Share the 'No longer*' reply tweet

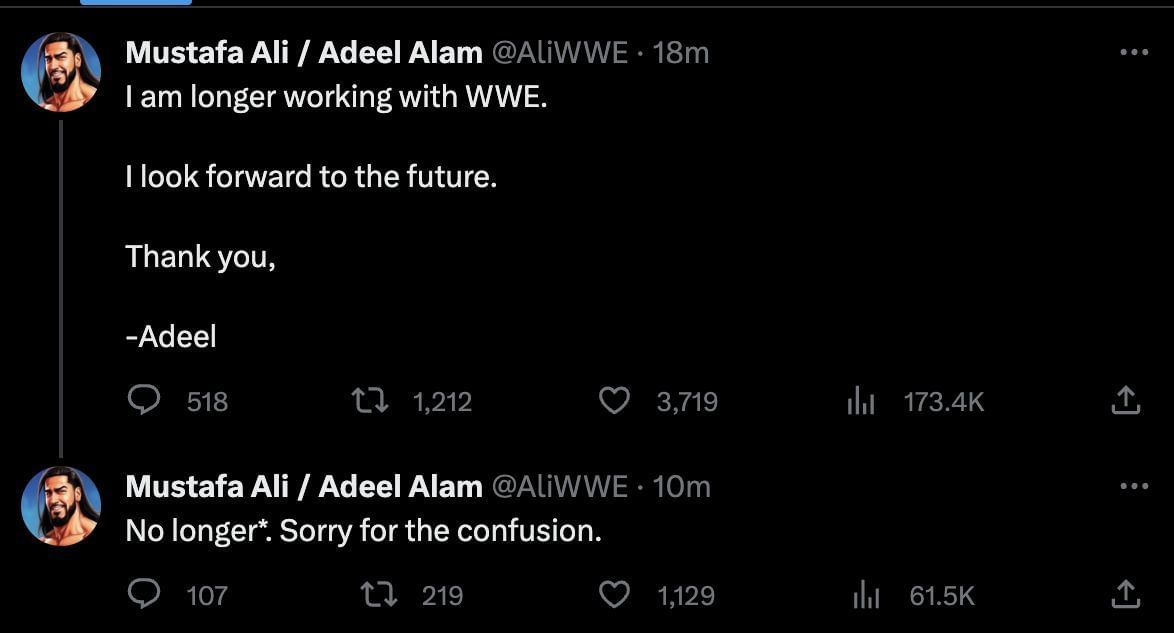click(1125, 595)
